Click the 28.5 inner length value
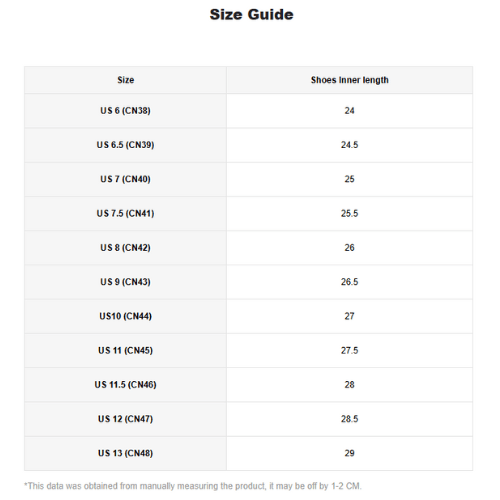The image size is (500, 500). point(349,419)
